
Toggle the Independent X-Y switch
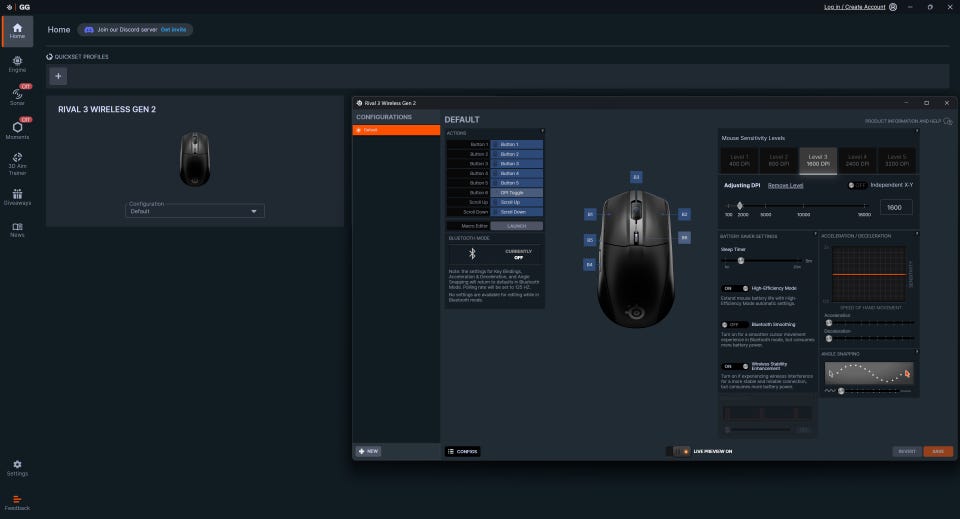coord(857,185)
